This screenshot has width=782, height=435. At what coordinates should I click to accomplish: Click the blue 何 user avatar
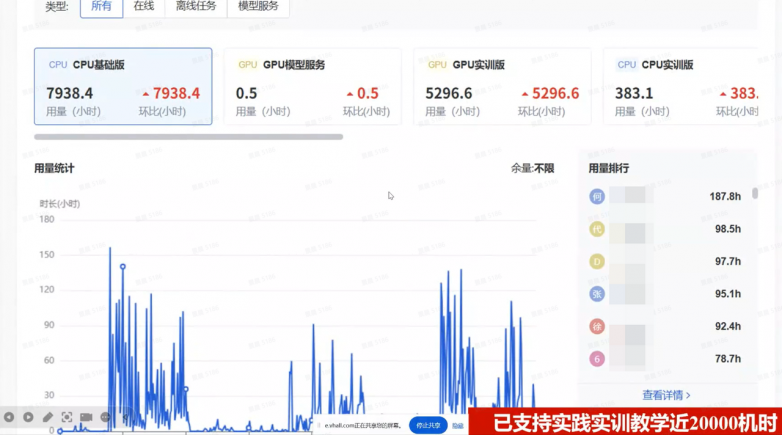[597, 197]
